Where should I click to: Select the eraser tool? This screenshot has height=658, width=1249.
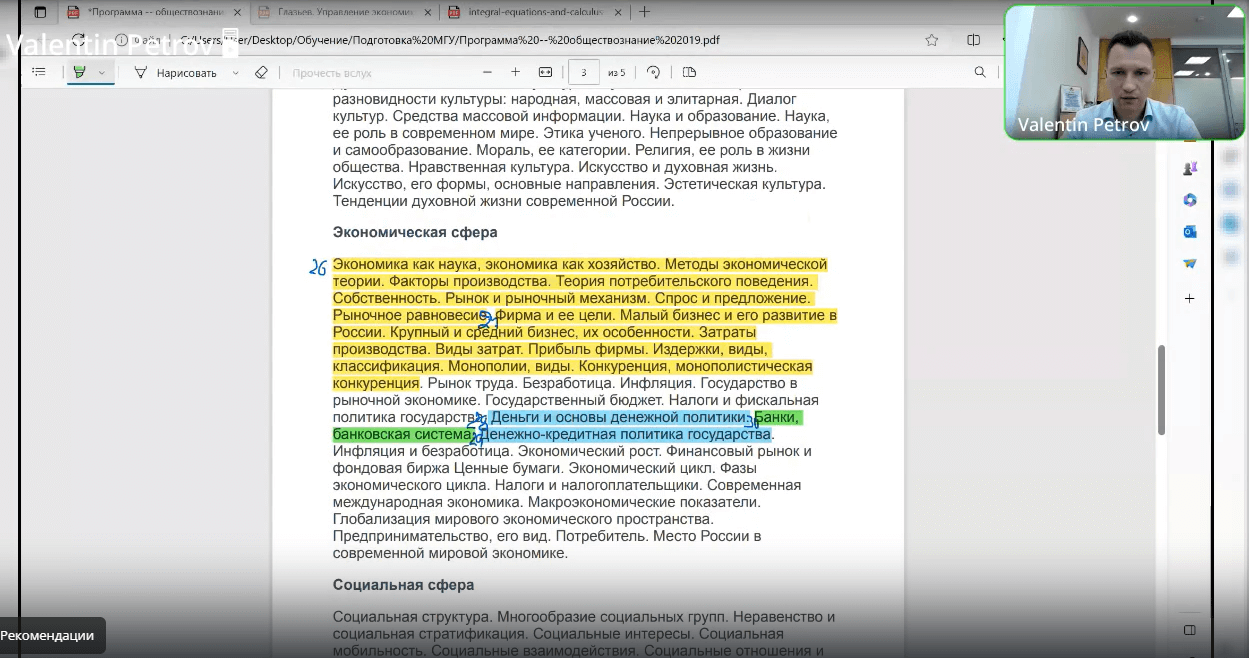[x=262, y=72]
